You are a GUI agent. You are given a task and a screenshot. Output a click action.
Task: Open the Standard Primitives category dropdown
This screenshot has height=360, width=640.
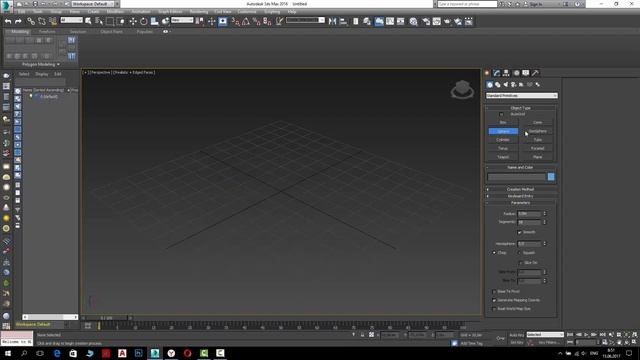tap(522, 96)
